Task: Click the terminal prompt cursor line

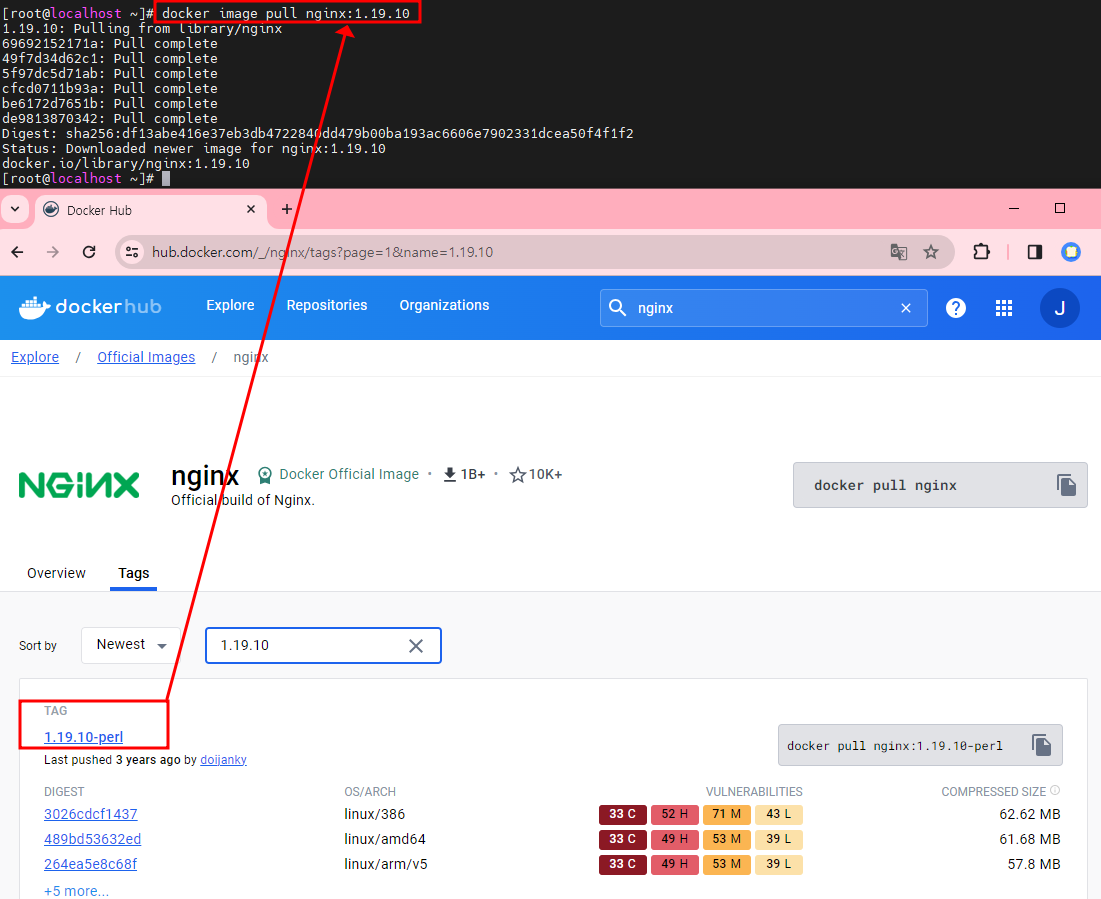Action: (86, 178)
